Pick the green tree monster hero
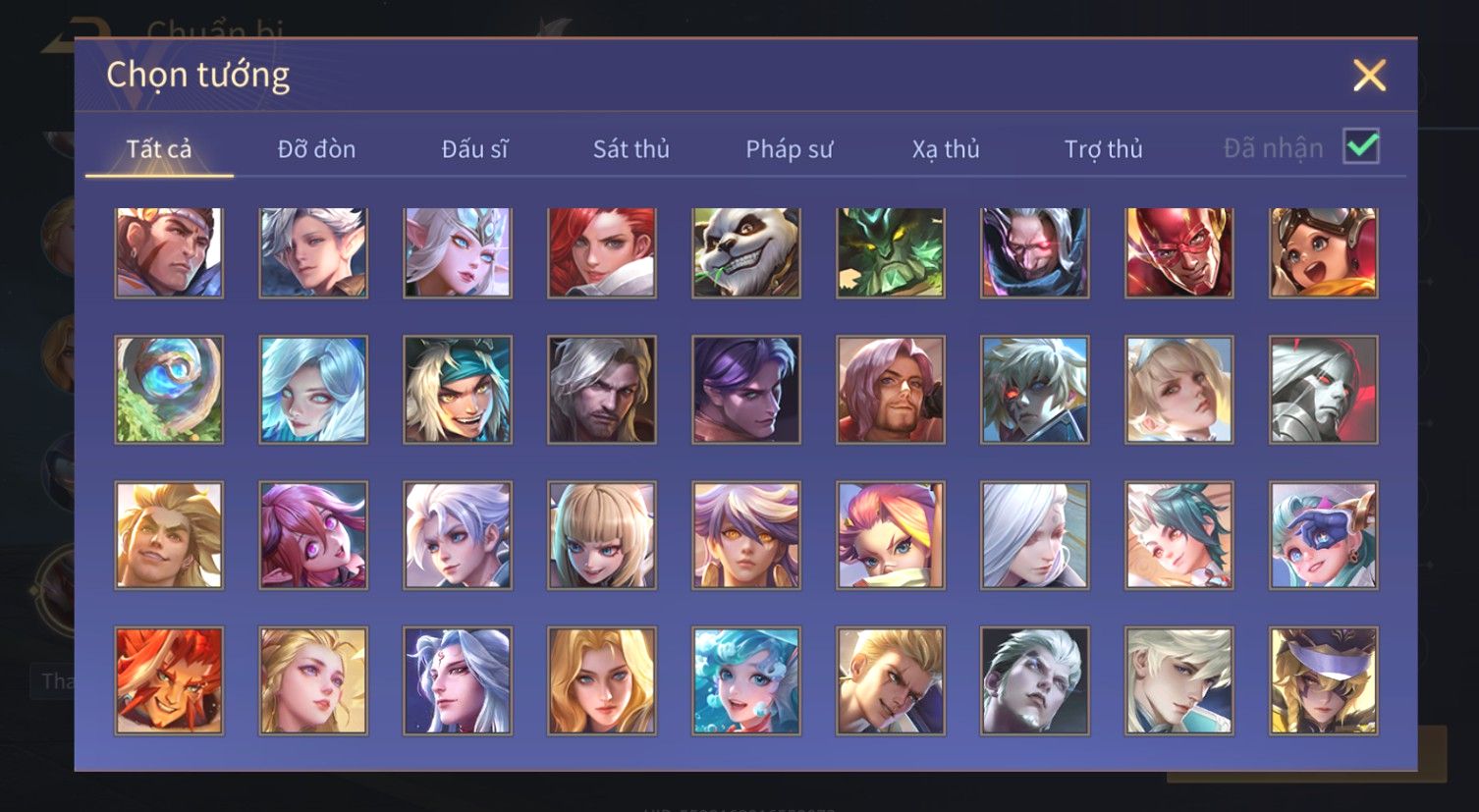1479x812 pixels. (x=891, y=252)
